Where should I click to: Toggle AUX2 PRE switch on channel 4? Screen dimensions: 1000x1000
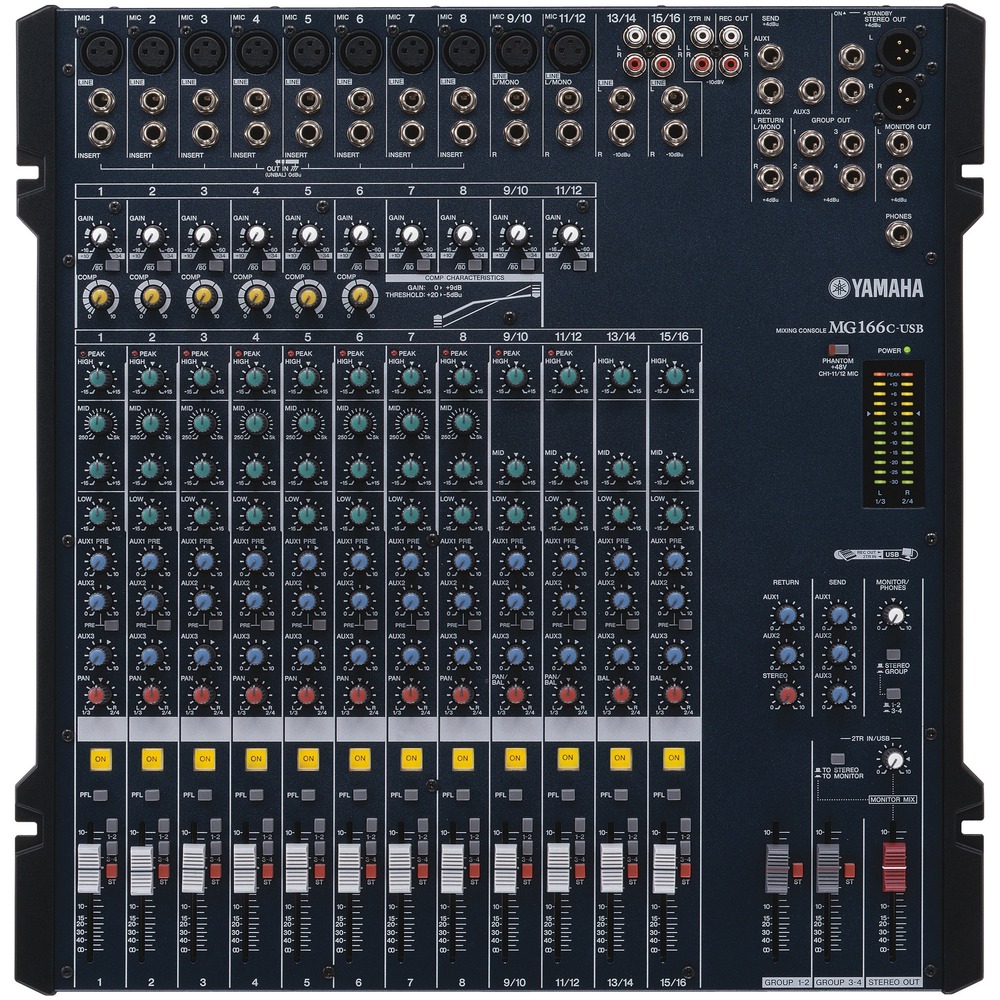pos(268,626)
